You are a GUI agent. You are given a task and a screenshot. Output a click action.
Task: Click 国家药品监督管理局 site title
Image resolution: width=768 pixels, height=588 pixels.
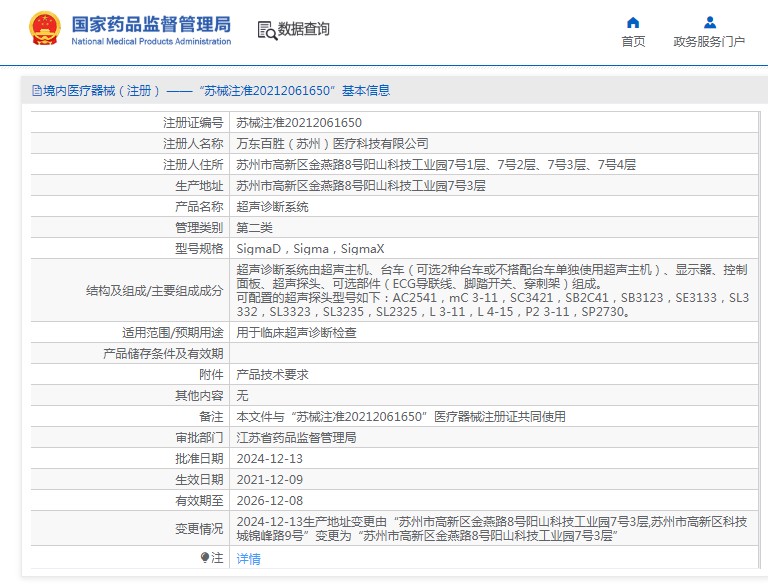152,23
